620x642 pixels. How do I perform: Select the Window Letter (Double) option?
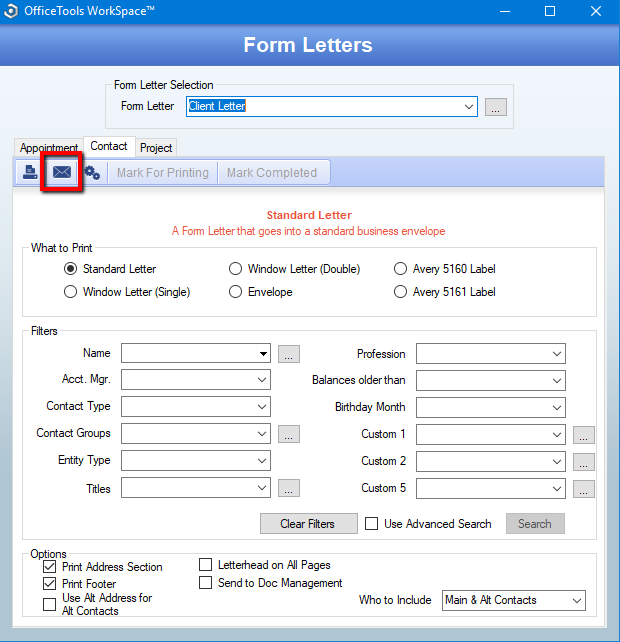(235, 269)
